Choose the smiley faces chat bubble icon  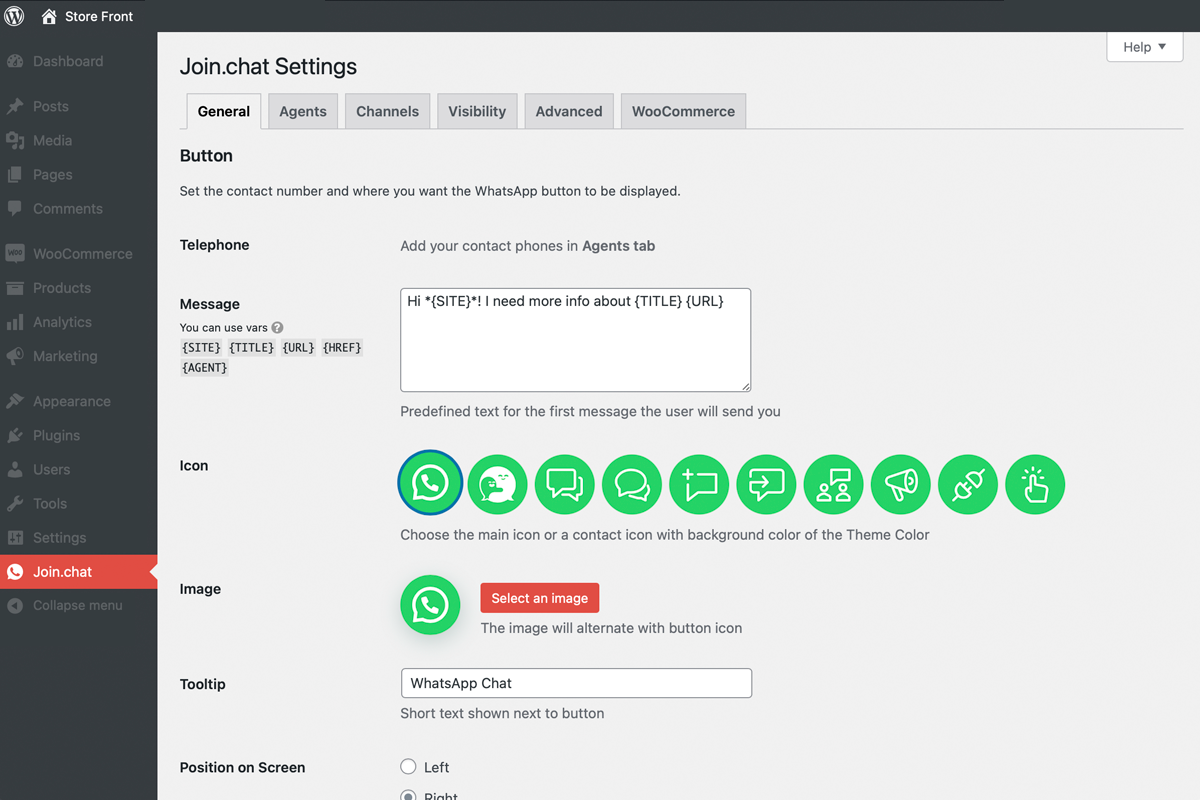(x=497, y=484)
